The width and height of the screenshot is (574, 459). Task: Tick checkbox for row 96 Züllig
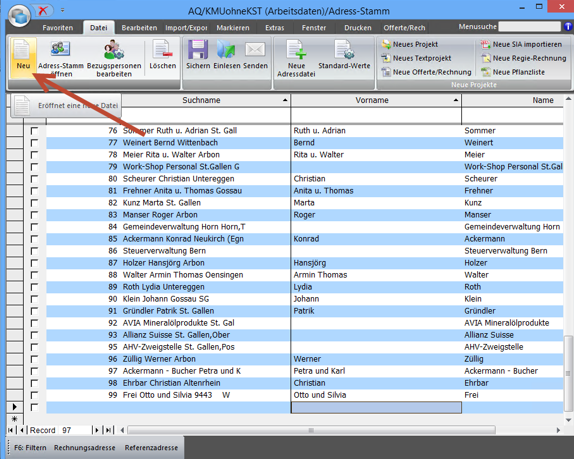pyautogui.click(x=34, y=359)
